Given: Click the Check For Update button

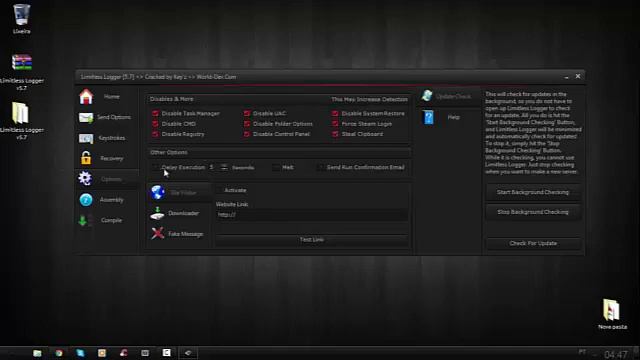Looking at the screenshot, I should click(x=533, y=243).
